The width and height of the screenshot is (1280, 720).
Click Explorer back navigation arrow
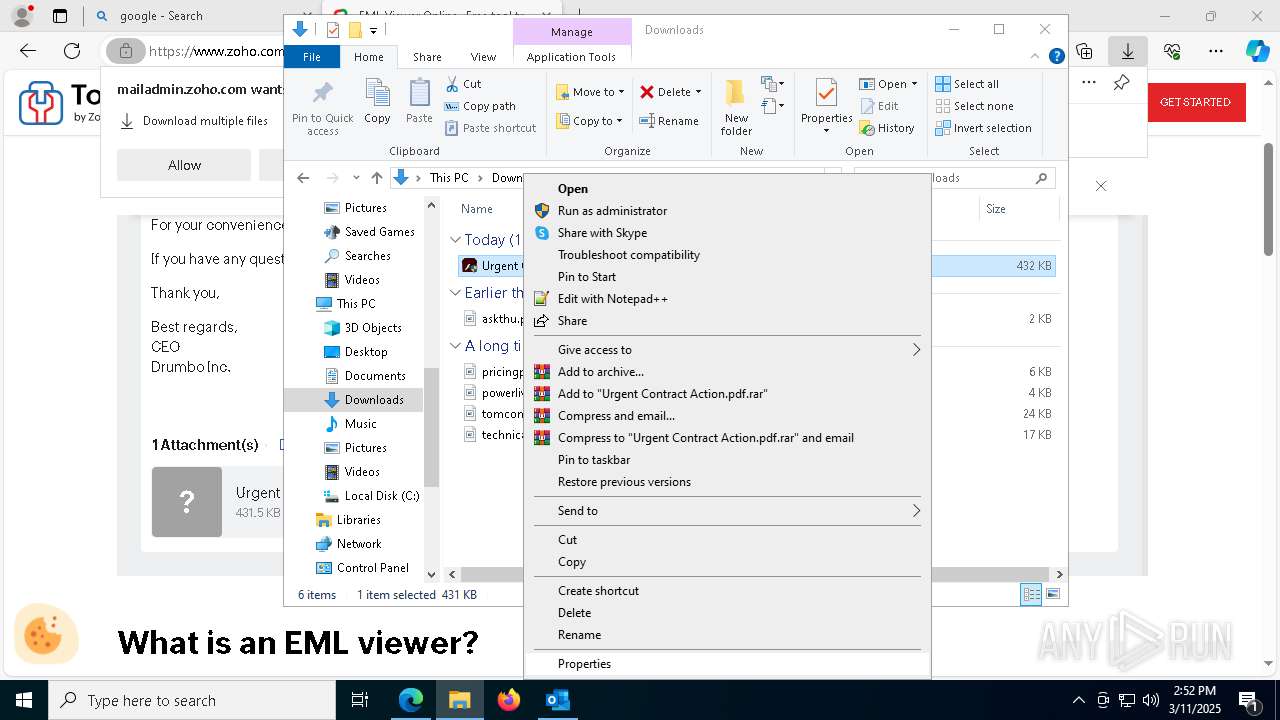point(303,178)
